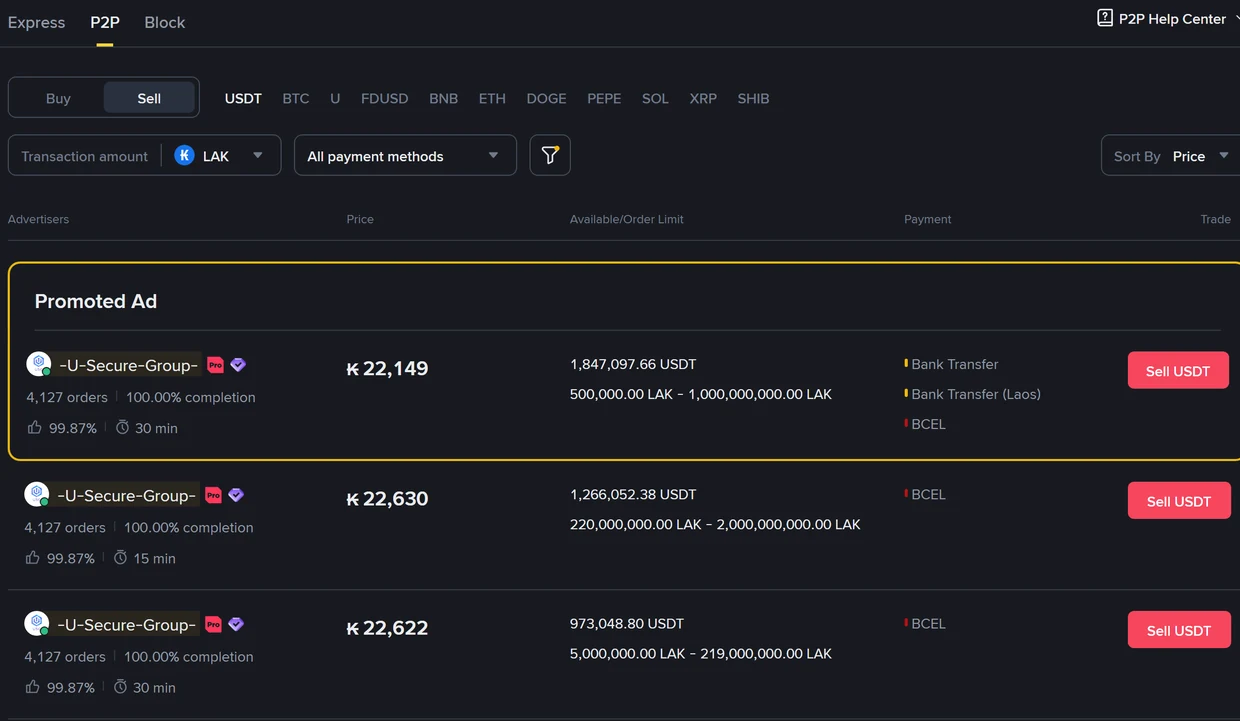
Task: Click diamond verified badge in promoted ad
Action: (x=238, y=365)
